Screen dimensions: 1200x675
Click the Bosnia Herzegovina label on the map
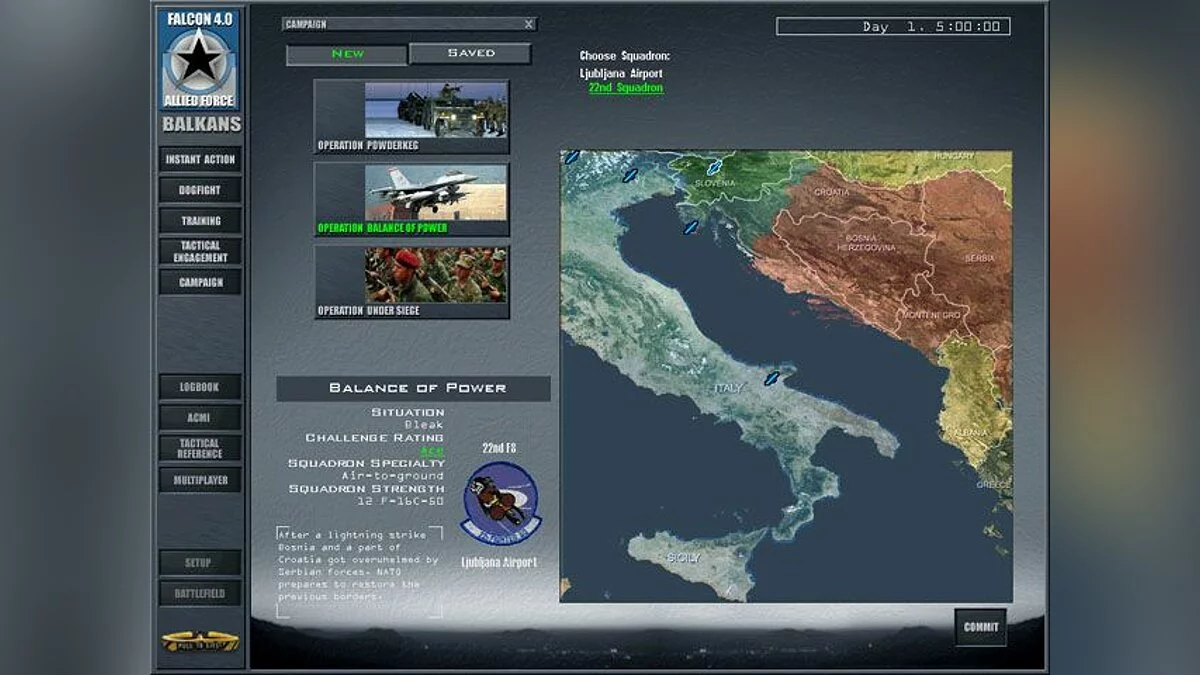(x=867, y=243)
